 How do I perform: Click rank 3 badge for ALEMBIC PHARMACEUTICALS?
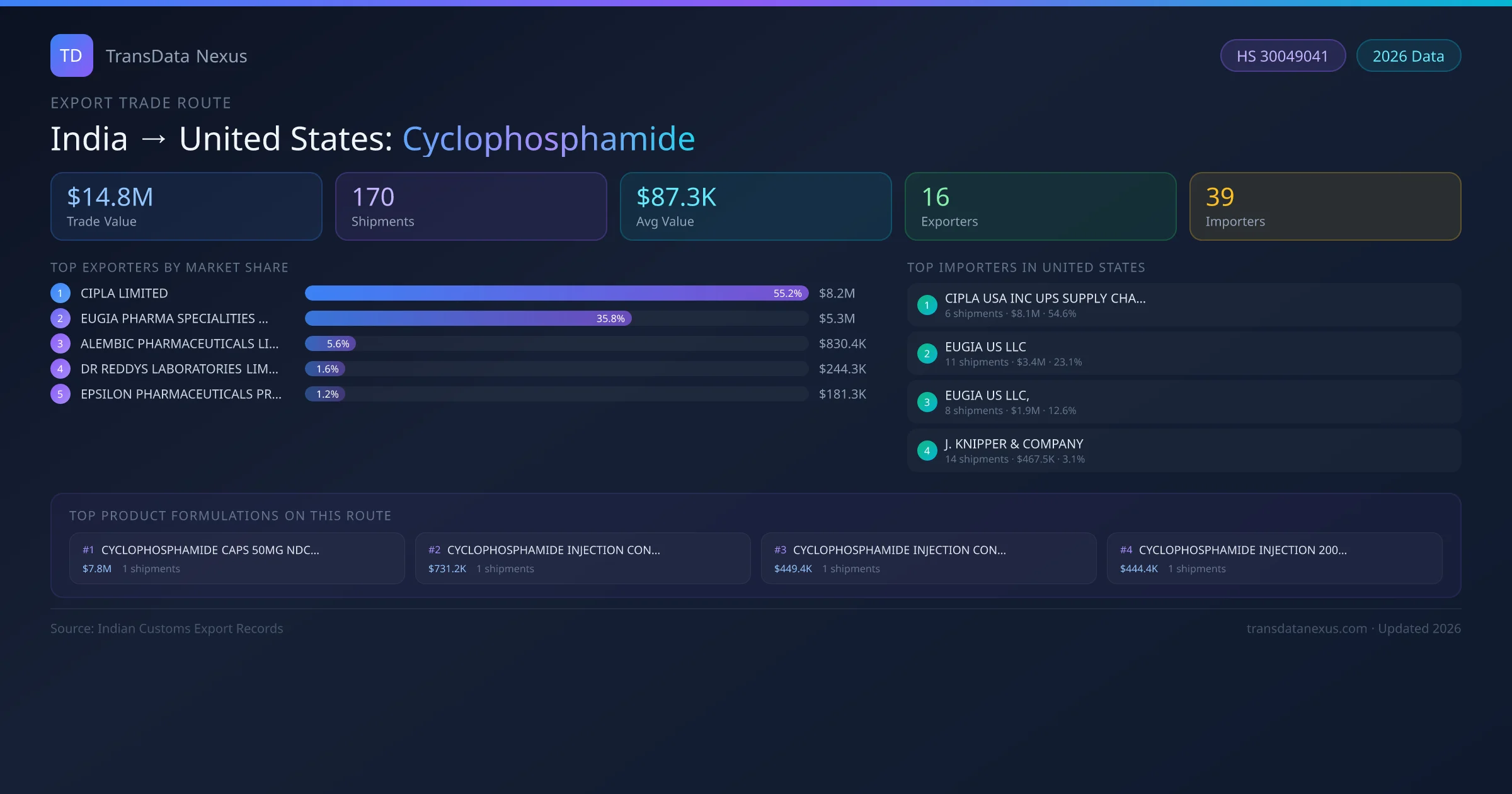[x=60, y=343]
